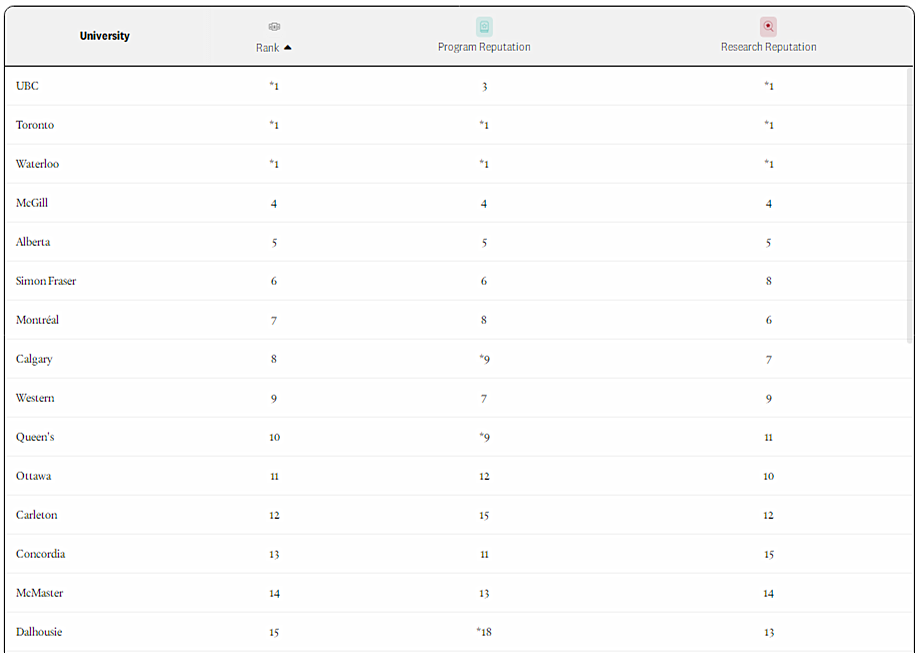Select the McGill university name
This screenshot has height=653, width=916.
[32, 203]
